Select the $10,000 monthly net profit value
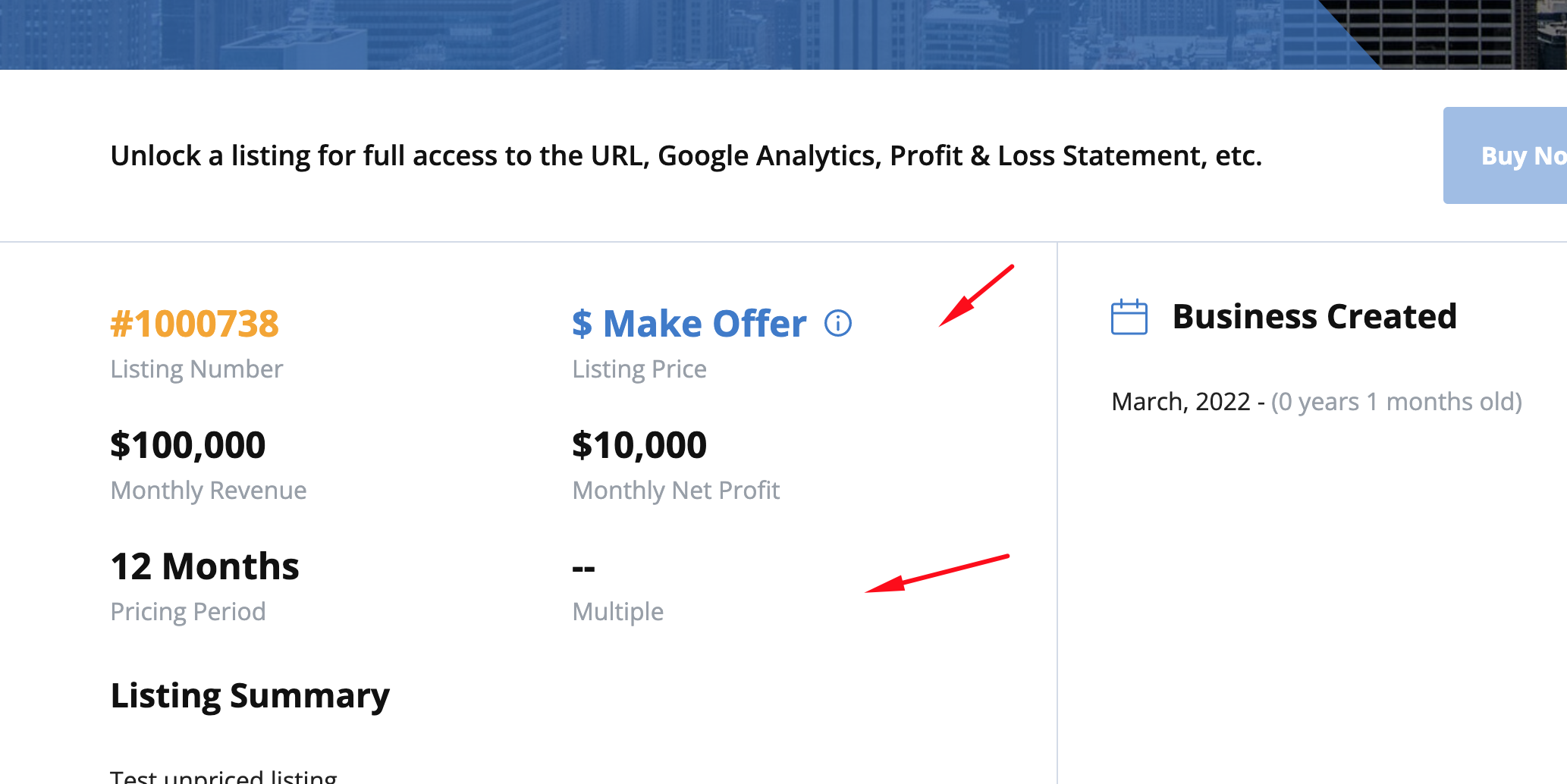Image resolution: width=1567 pixels, height=784 pixels. [639, 444]
